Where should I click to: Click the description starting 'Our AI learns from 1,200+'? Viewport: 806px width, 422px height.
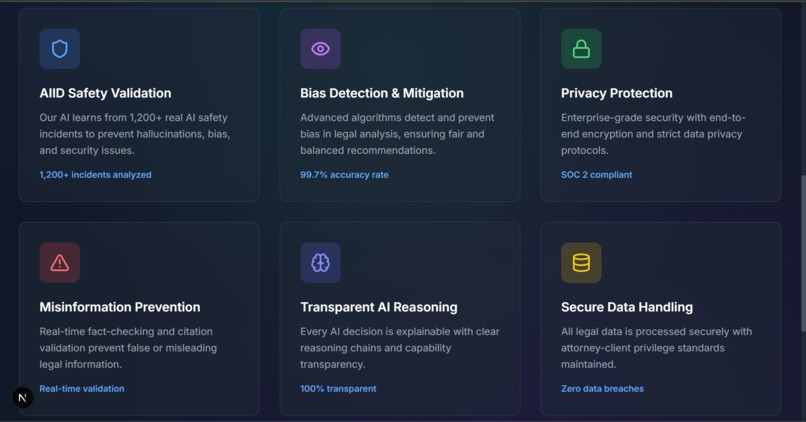pyautogui.click(x=135, y=134)
